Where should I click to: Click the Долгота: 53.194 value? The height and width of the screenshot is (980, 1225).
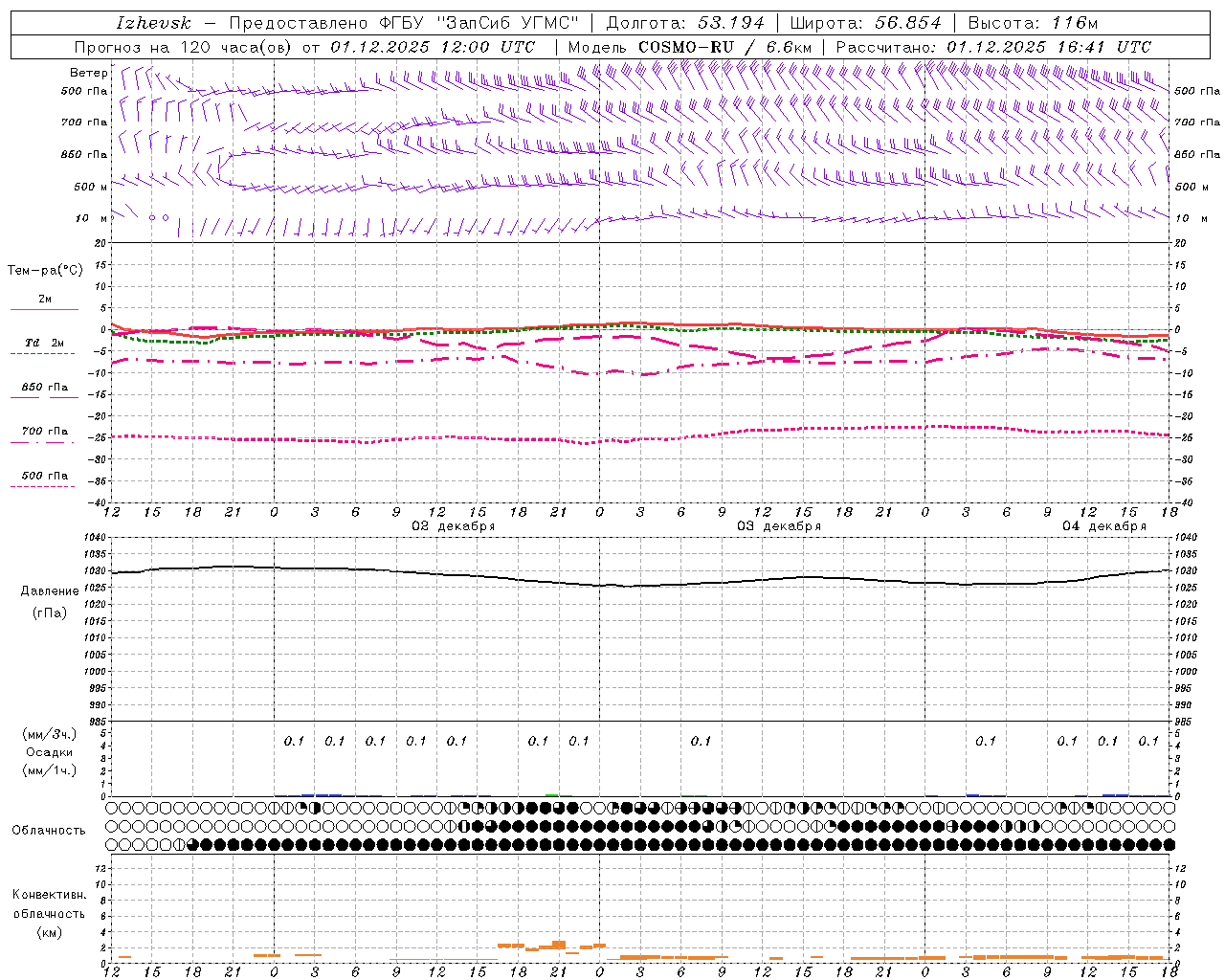(x=685, y=23)
